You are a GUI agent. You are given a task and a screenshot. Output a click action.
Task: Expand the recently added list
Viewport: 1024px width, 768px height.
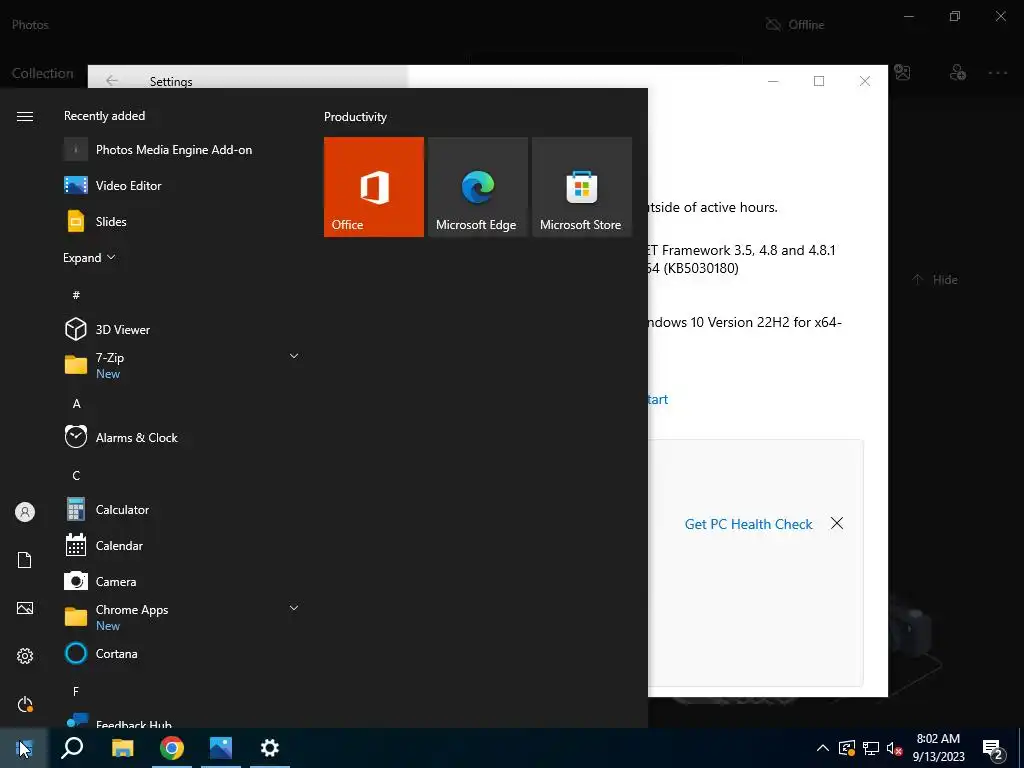[x=89, y=257]
